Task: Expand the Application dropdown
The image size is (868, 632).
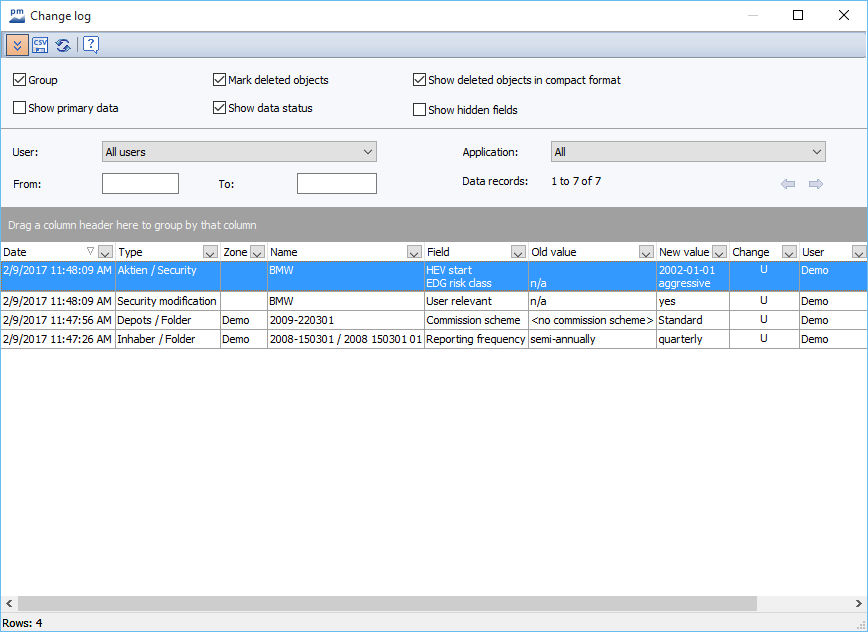Action: [x=688, y=152]
